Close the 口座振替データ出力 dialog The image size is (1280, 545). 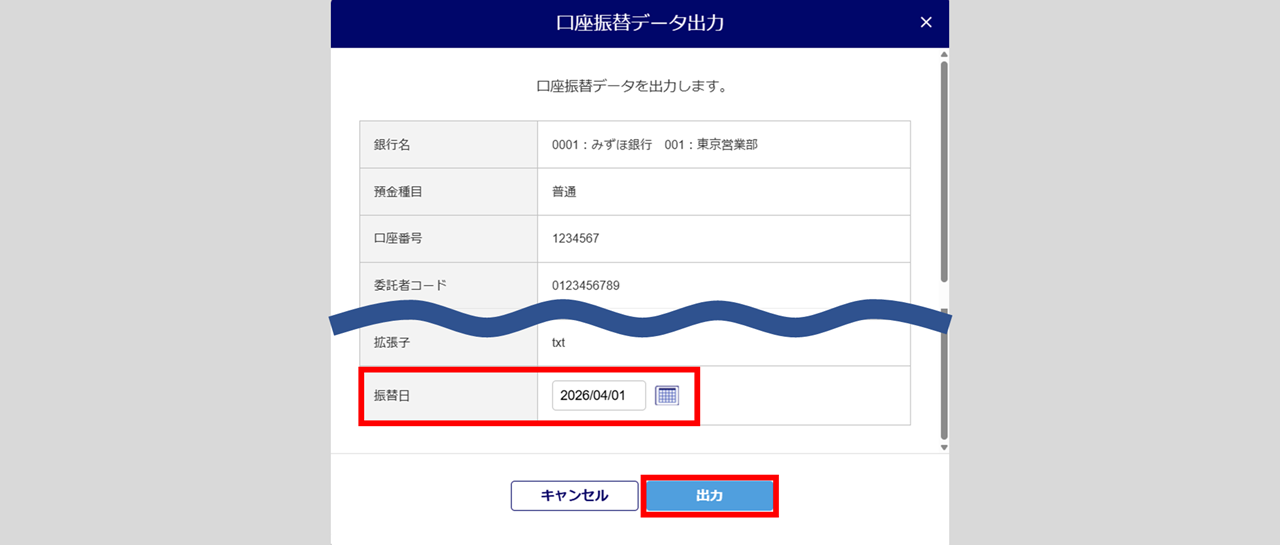point(926,23)
